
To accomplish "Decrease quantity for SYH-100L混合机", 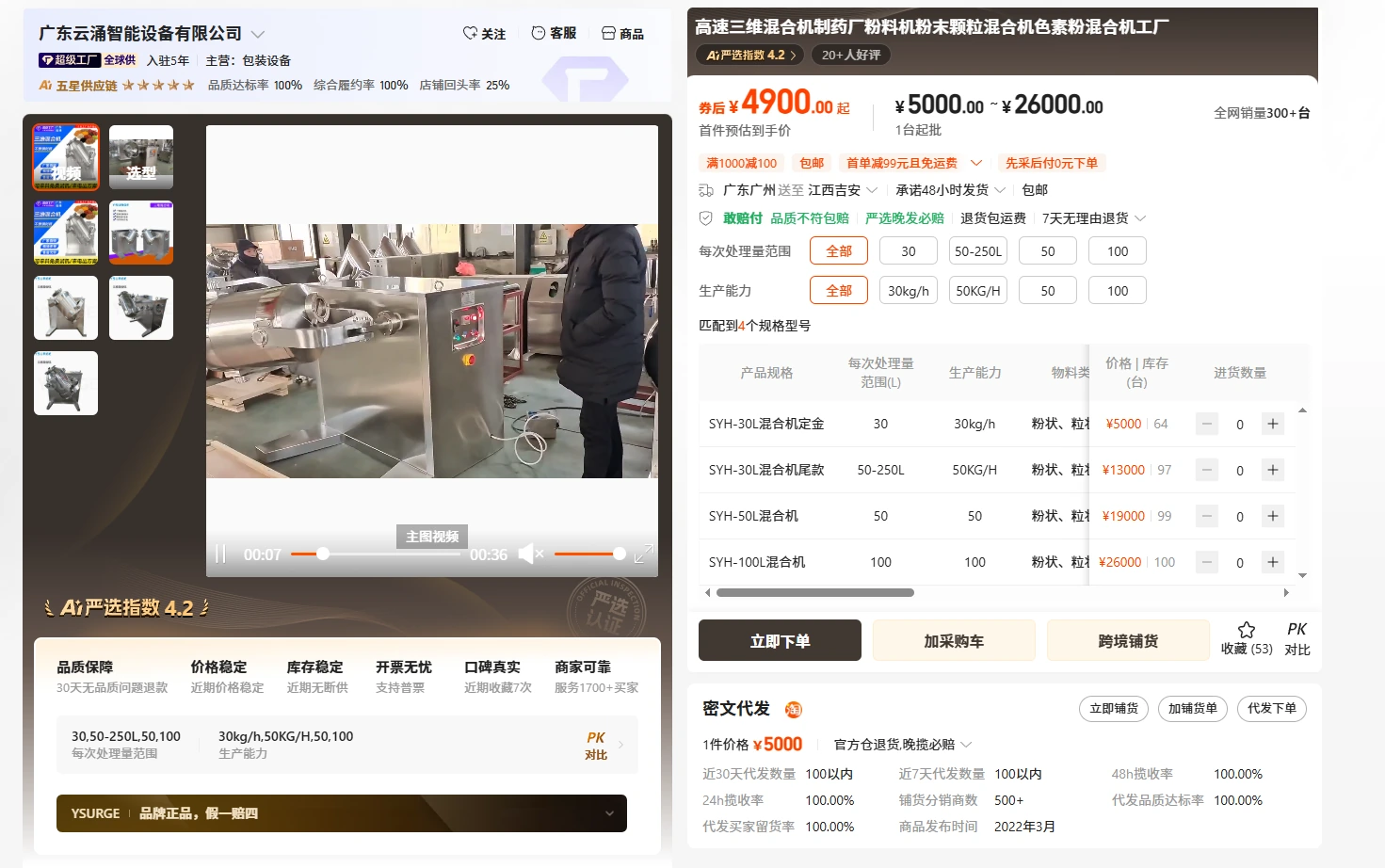I will point(1207,562).
